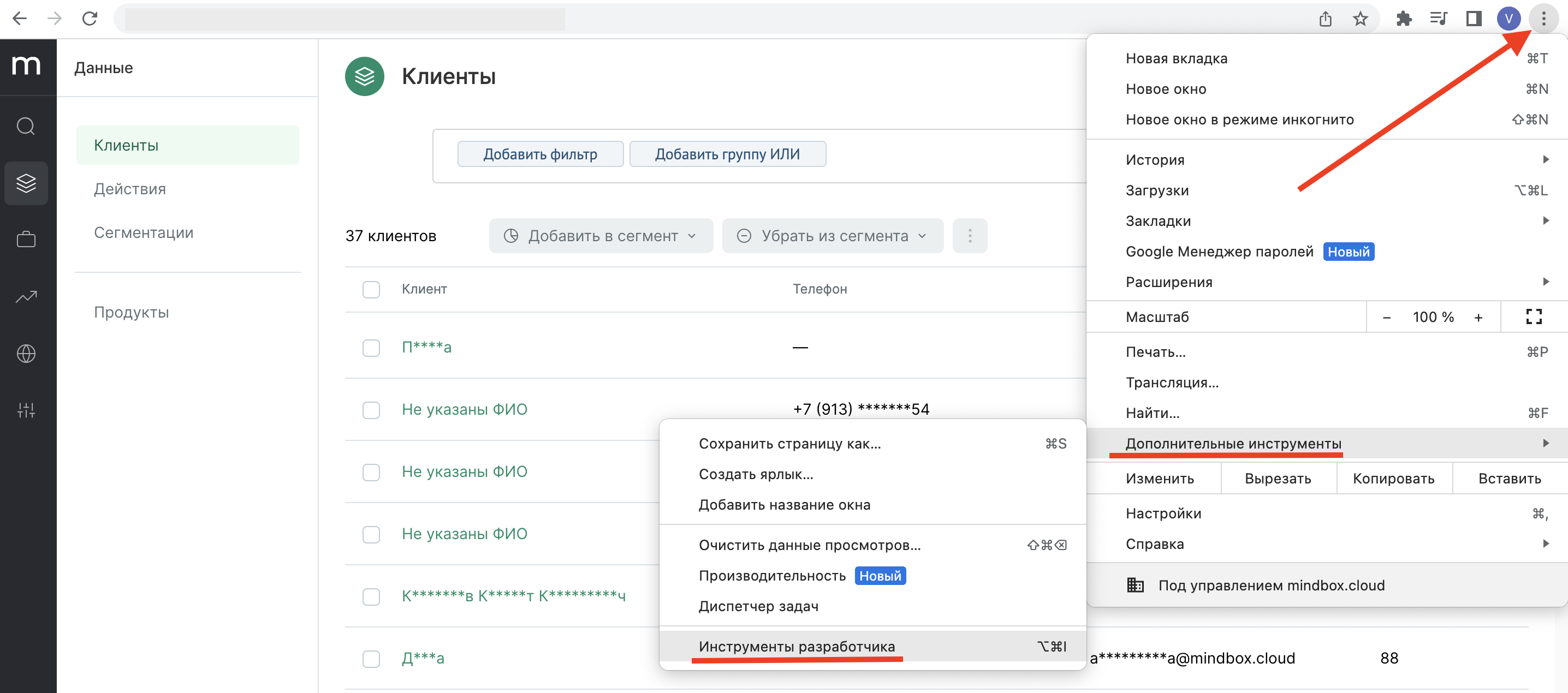1568x693 pixels.
Task: Choose Трансляция… in the menu
Action: click(x=1327, y=382)
